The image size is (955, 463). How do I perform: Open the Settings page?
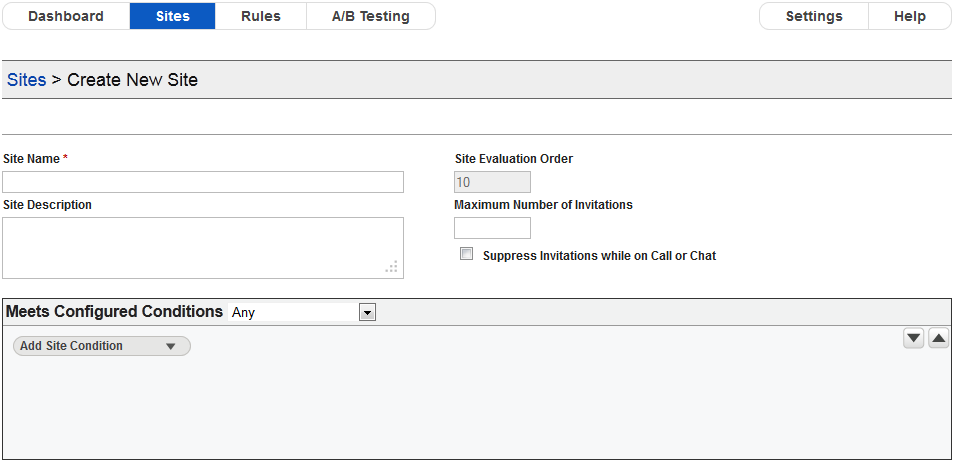tap(814, 16)
